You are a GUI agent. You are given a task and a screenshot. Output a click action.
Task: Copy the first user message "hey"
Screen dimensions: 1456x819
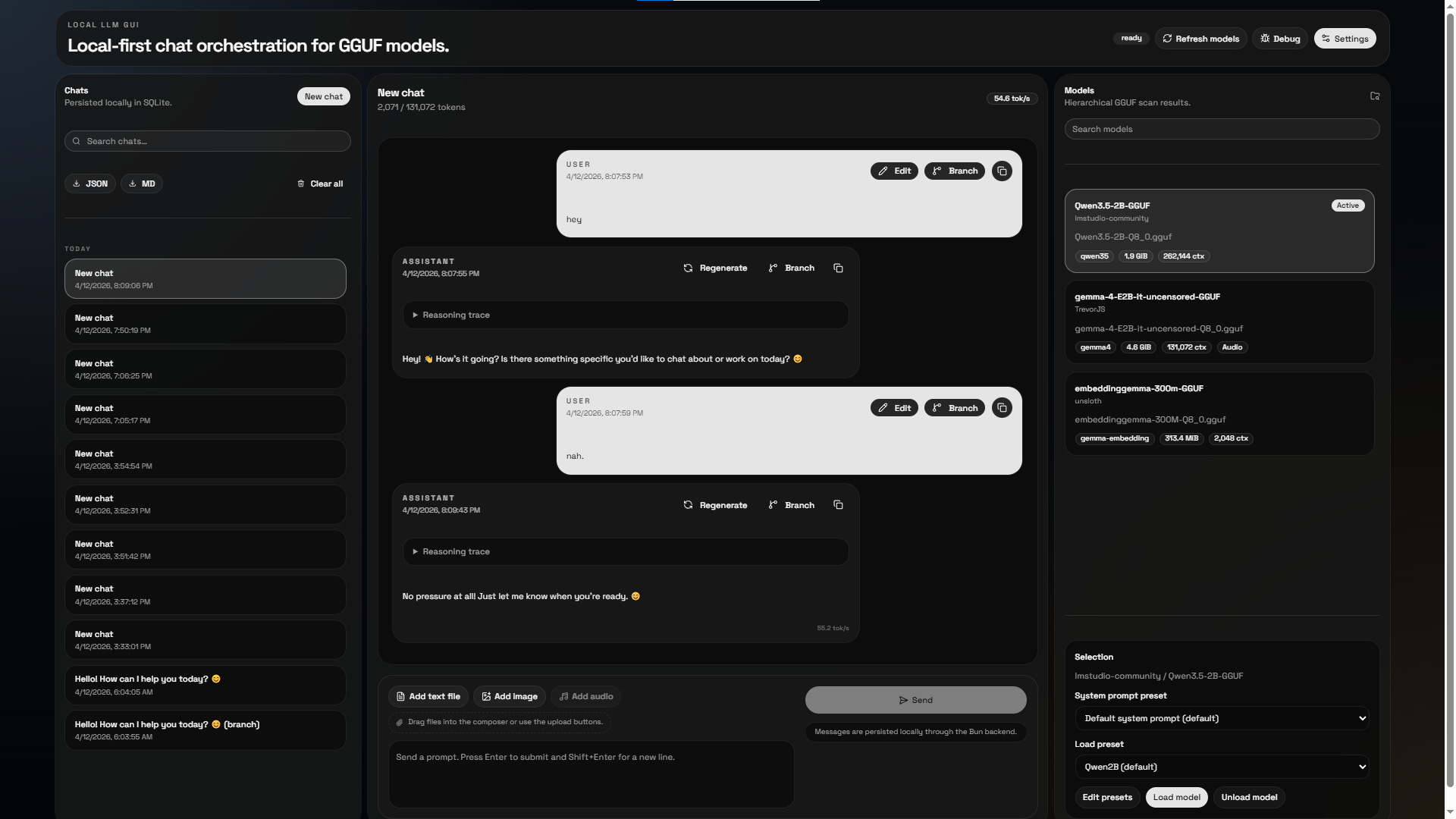pos(1002,171)
